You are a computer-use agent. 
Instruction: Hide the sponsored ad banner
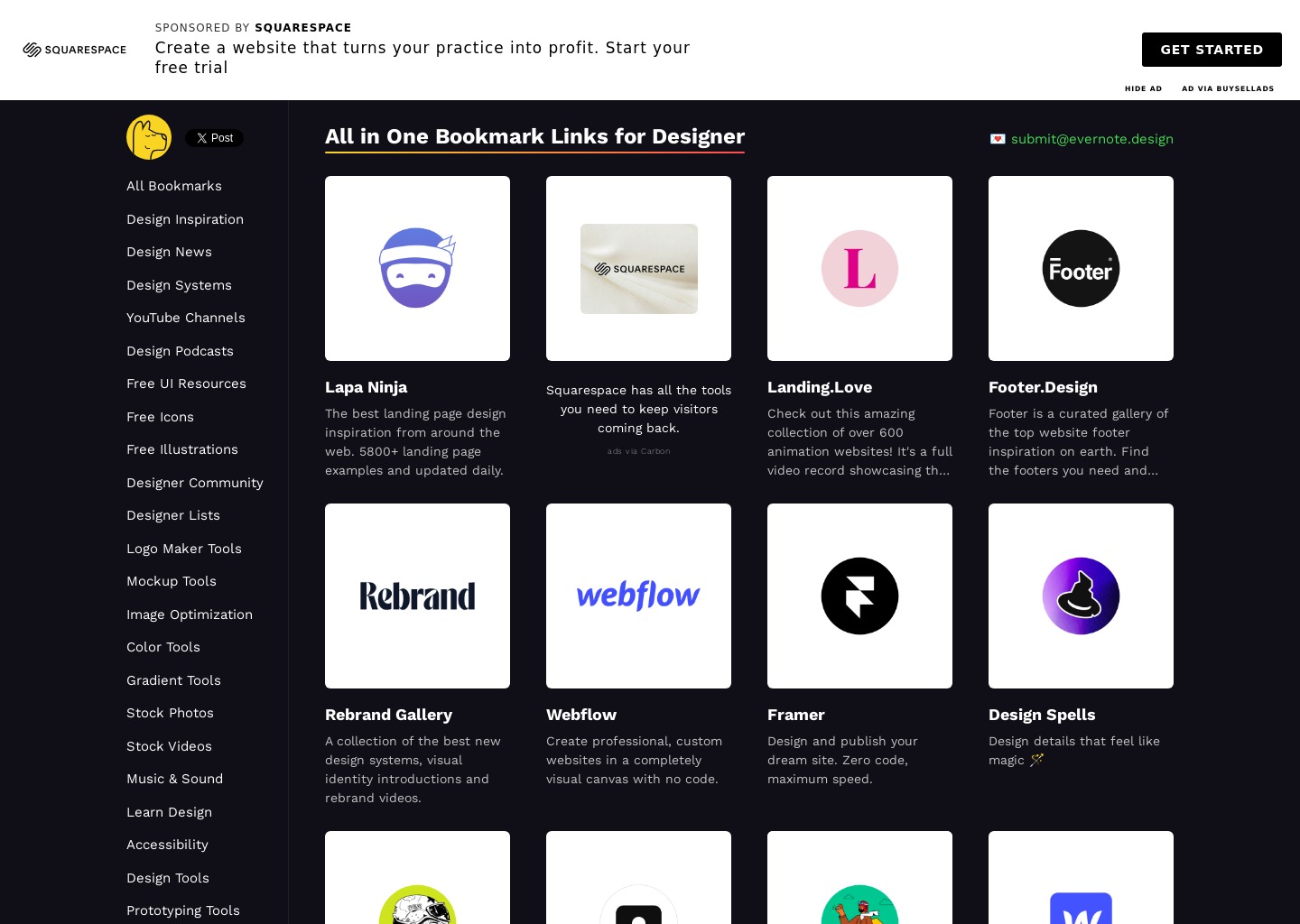(1143, 88)
